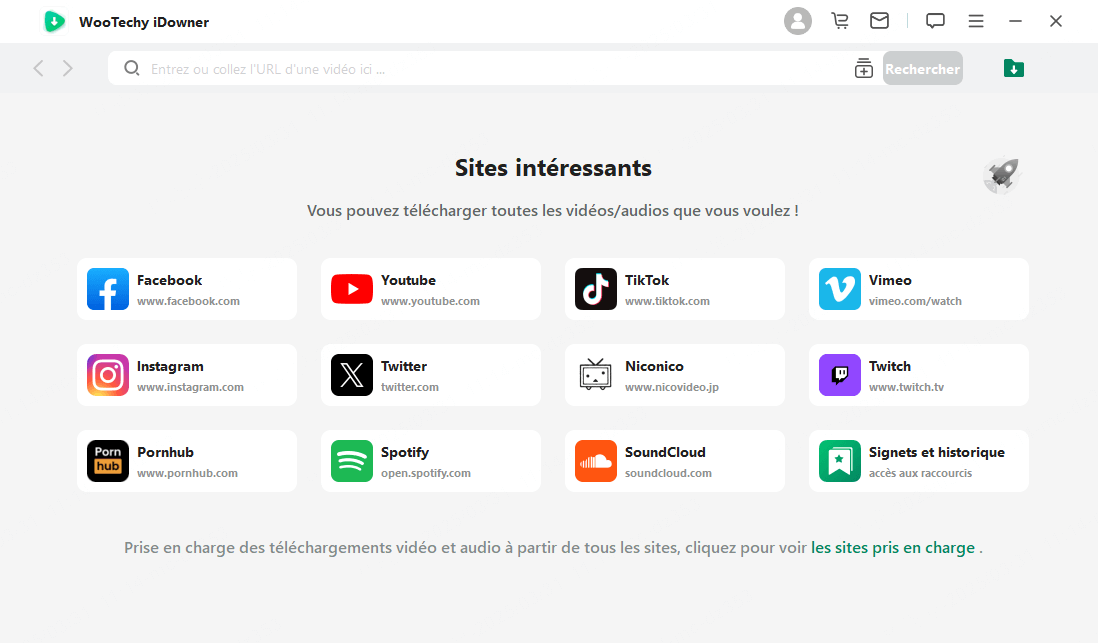Open the green downloads folder icon
This screenshot has height=643, width=1098.
[1013, 68]
